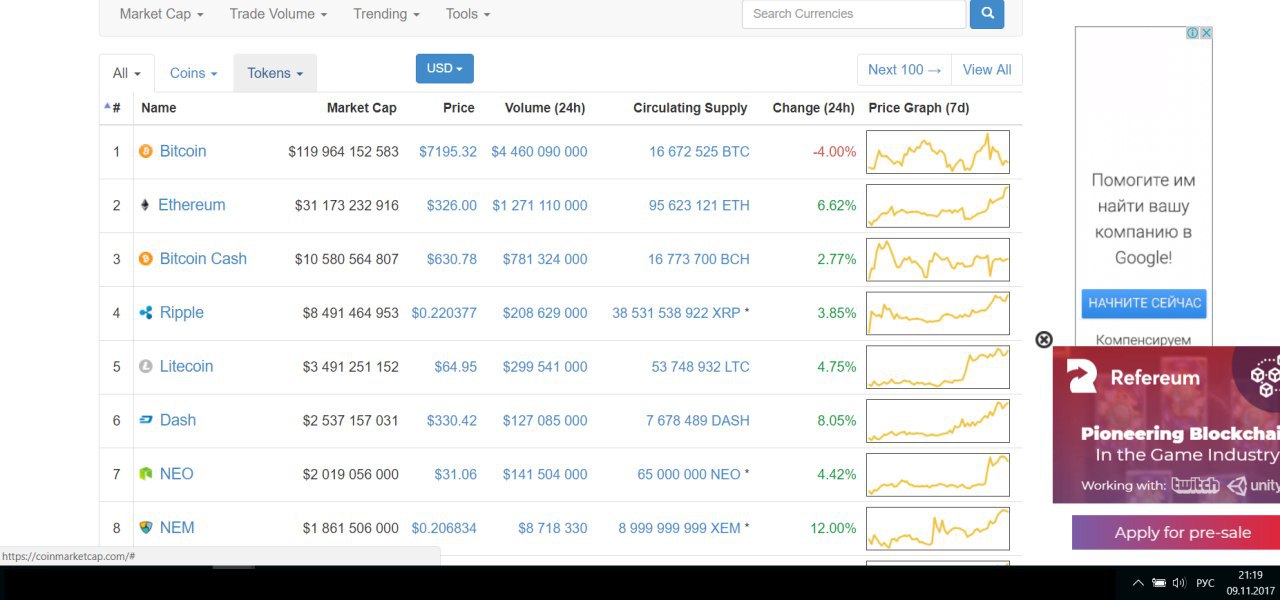1280x600 pixels.
Task: Open the Bitcoin name link
Action: (183, 151)
